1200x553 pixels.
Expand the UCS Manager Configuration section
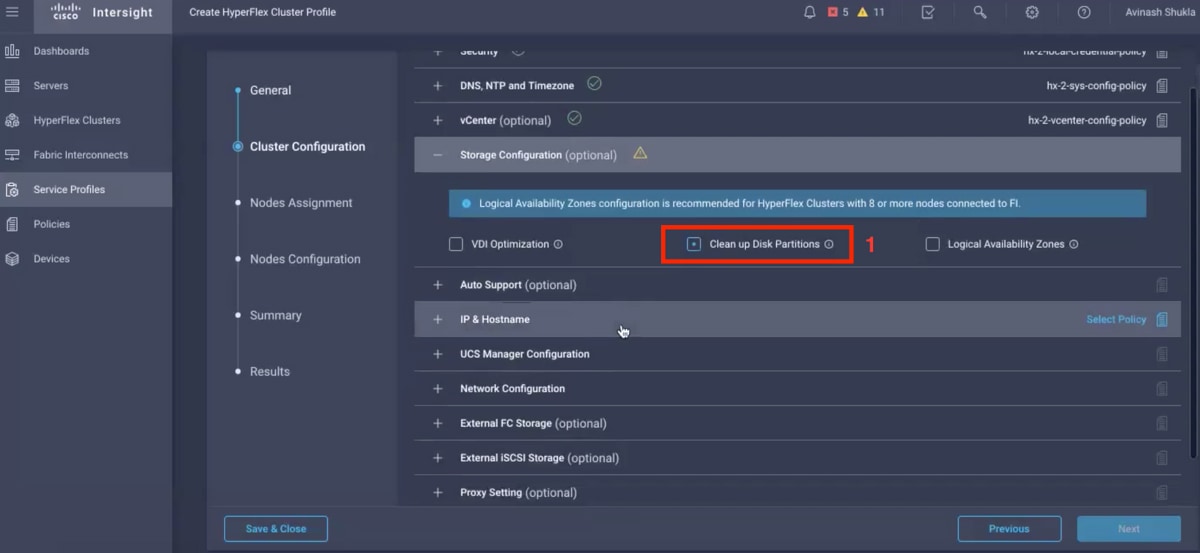[438, 354]
